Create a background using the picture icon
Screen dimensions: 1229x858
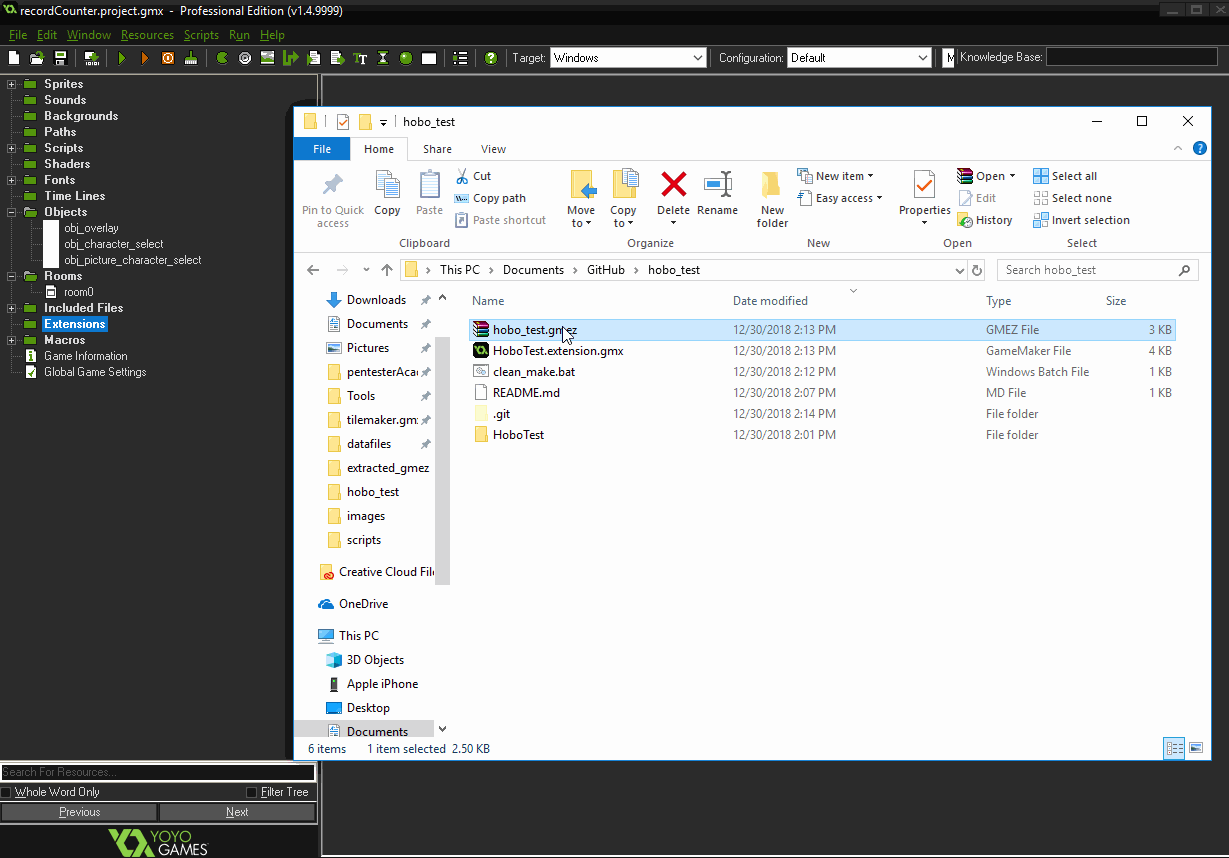pyautogui.click(x=267, y=58)
